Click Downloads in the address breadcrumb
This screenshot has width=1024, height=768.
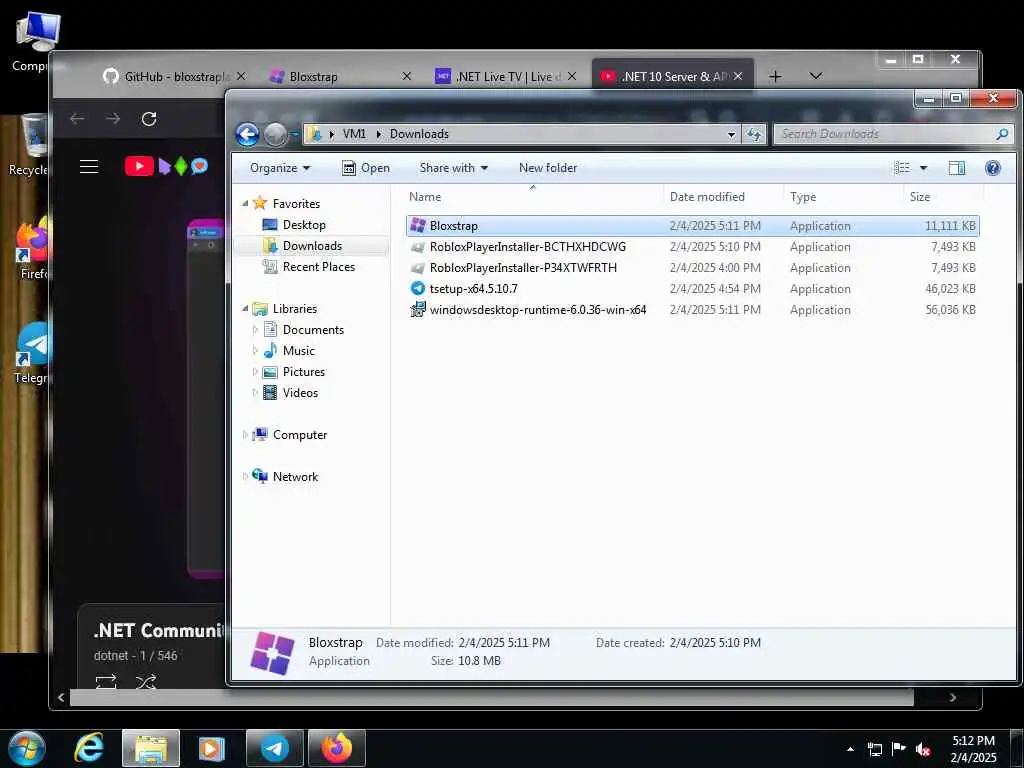coord(419,134)
